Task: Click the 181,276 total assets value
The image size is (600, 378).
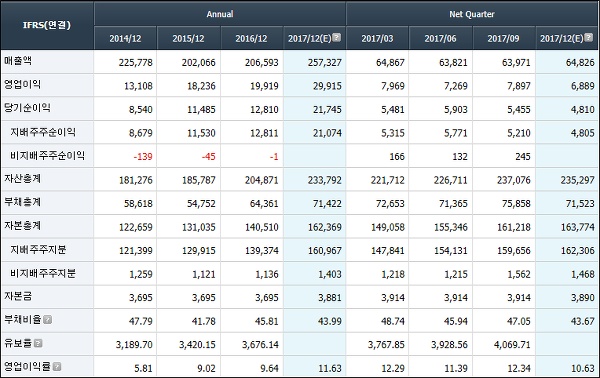Action: pyautogui.click(x=135, y=180)
